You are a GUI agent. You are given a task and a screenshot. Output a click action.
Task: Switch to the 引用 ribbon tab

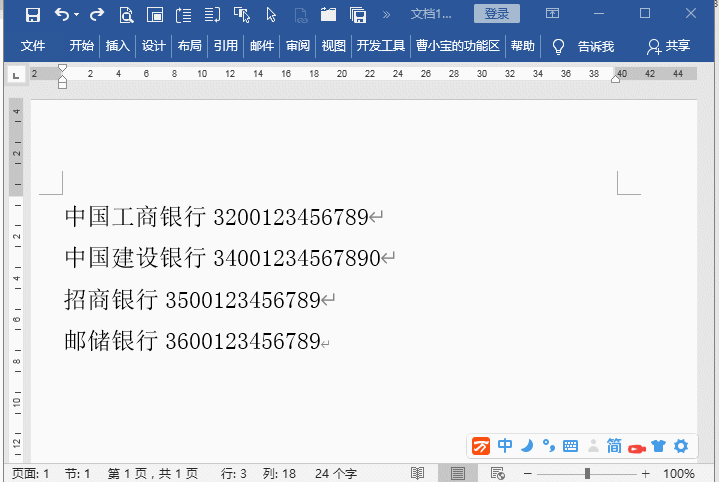(226, 46)
